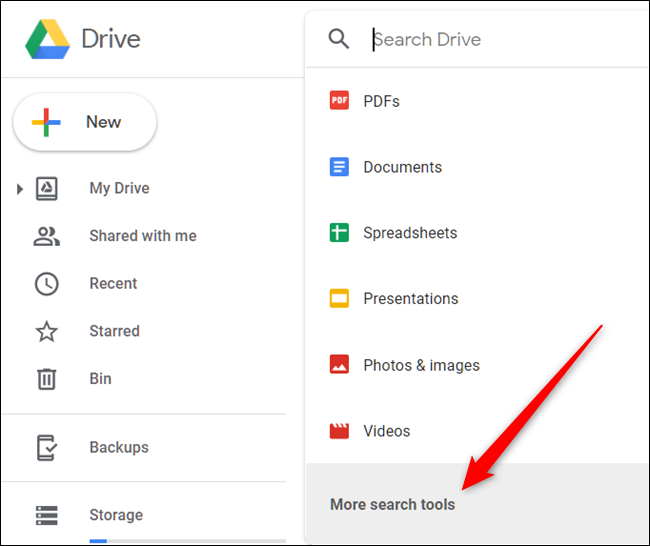The image size is (650, 546).
Task: Click the Backups phone icon
Action: (x=46, y=448)
